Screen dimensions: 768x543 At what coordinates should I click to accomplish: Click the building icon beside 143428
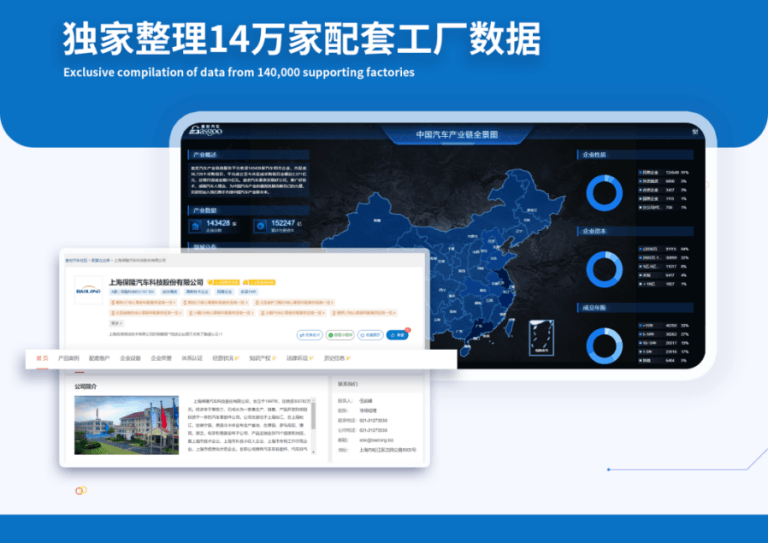tap(196, 226)
